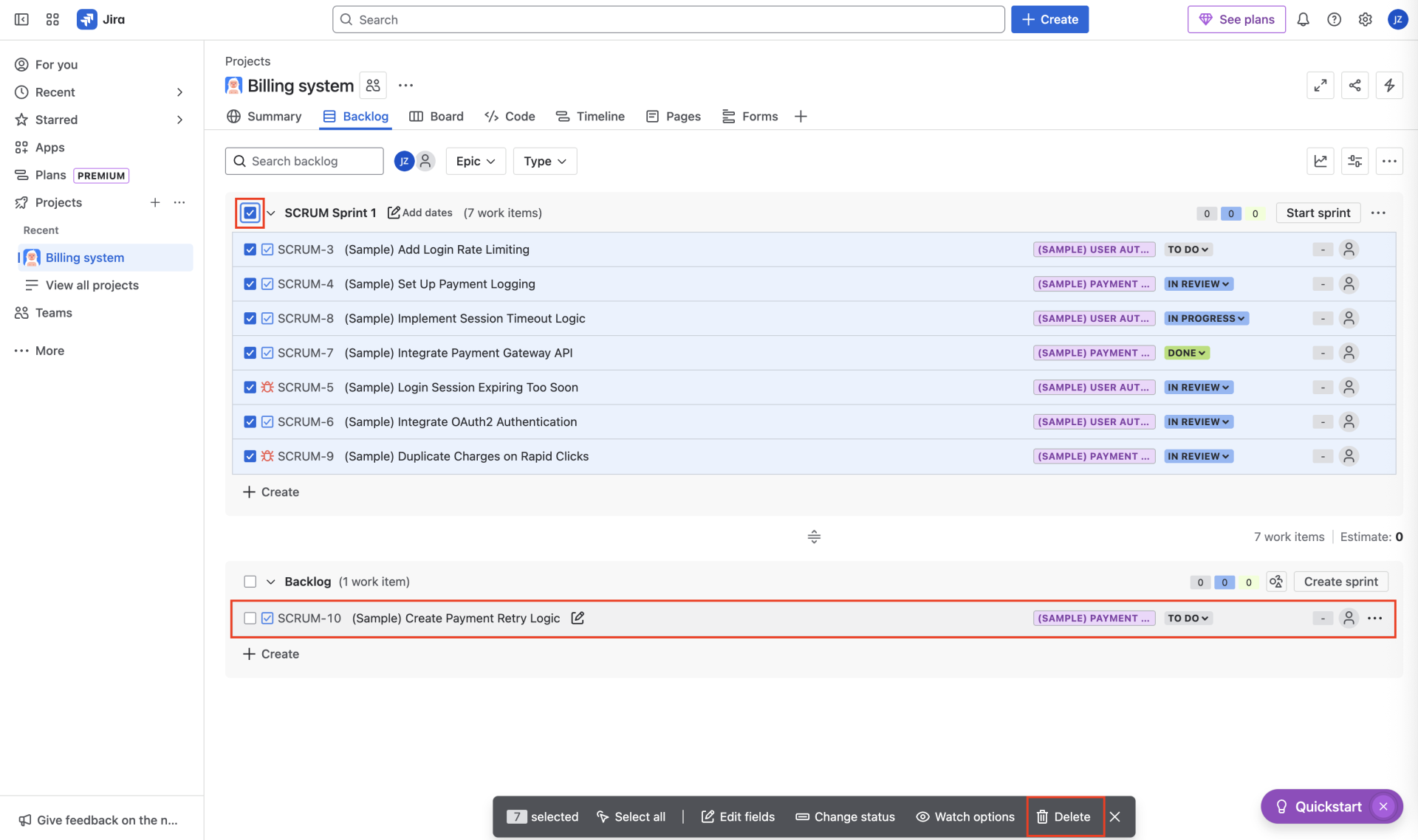The height and width of the screenshot is (840, 1418).
Task: Click the Start sprint button
Action: click(1318, 213)
